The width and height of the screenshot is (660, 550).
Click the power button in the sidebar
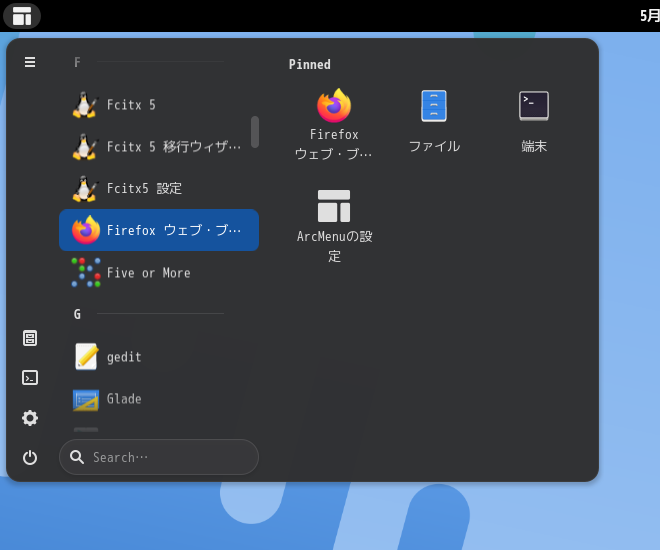tap(30, 457)
